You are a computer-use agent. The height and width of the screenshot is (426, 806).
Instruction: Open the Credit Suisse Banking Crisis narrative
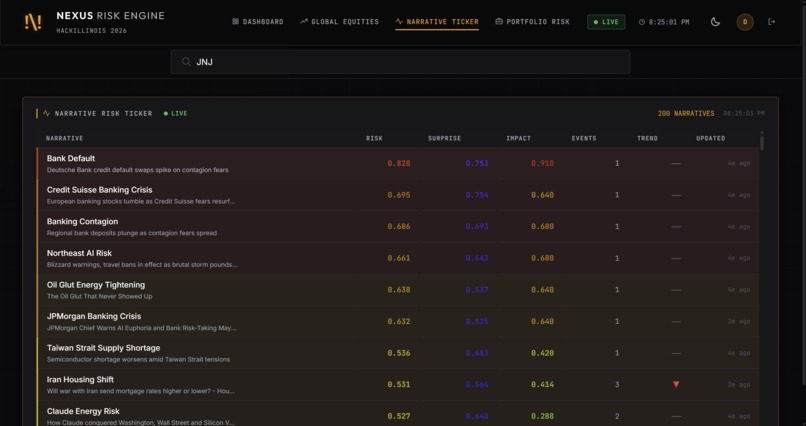398,195
